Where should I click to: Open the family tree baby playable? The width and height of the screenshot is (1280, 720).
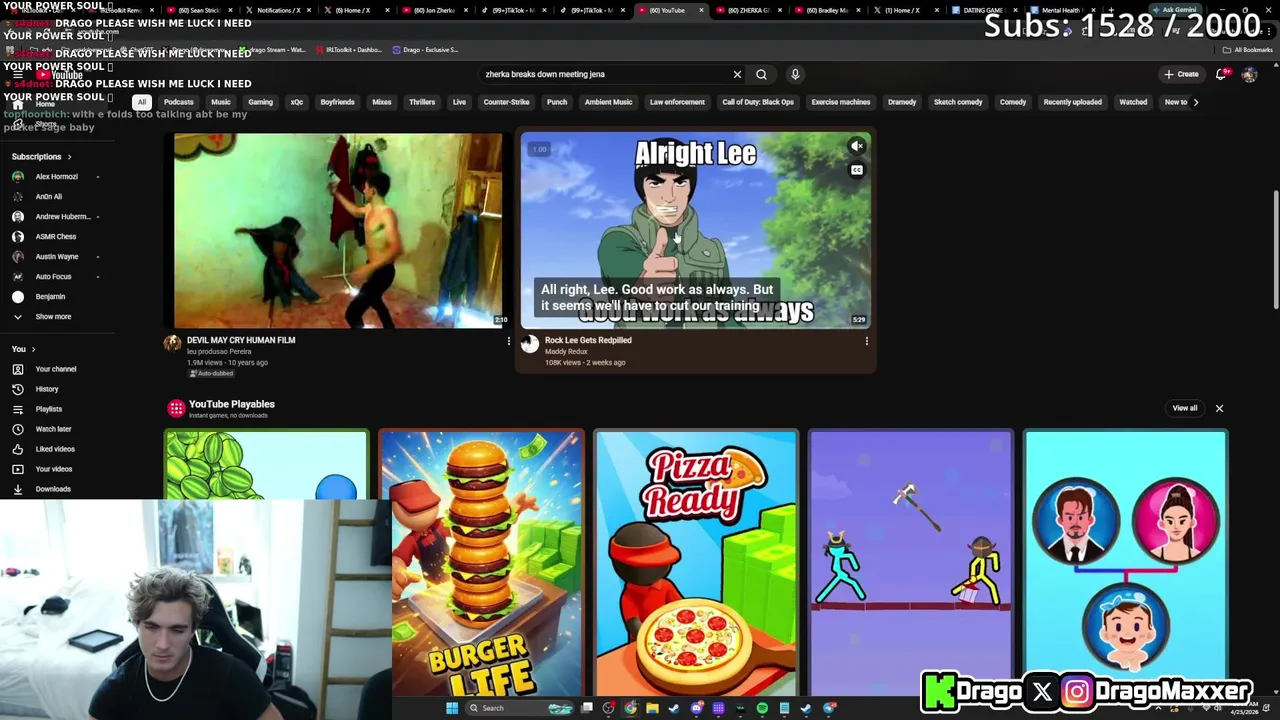click(1125, 563)
